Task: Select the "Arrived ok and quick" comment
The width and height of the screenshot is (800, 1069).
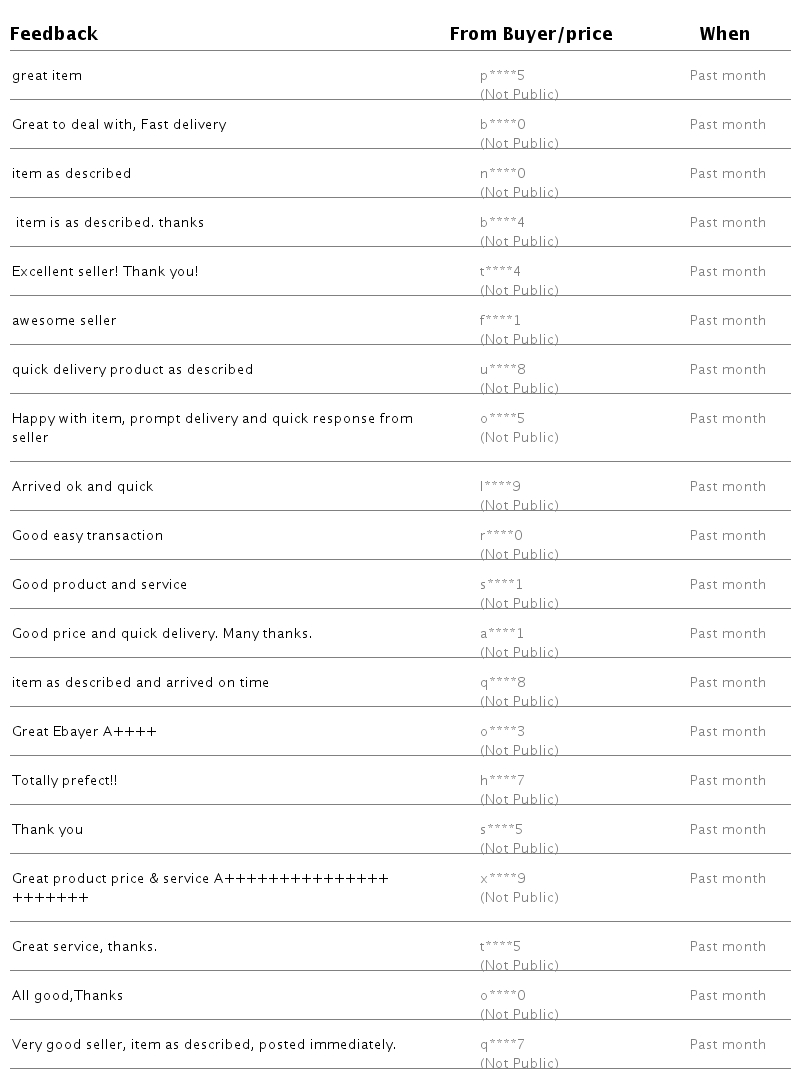Action: tap(83, 487)
